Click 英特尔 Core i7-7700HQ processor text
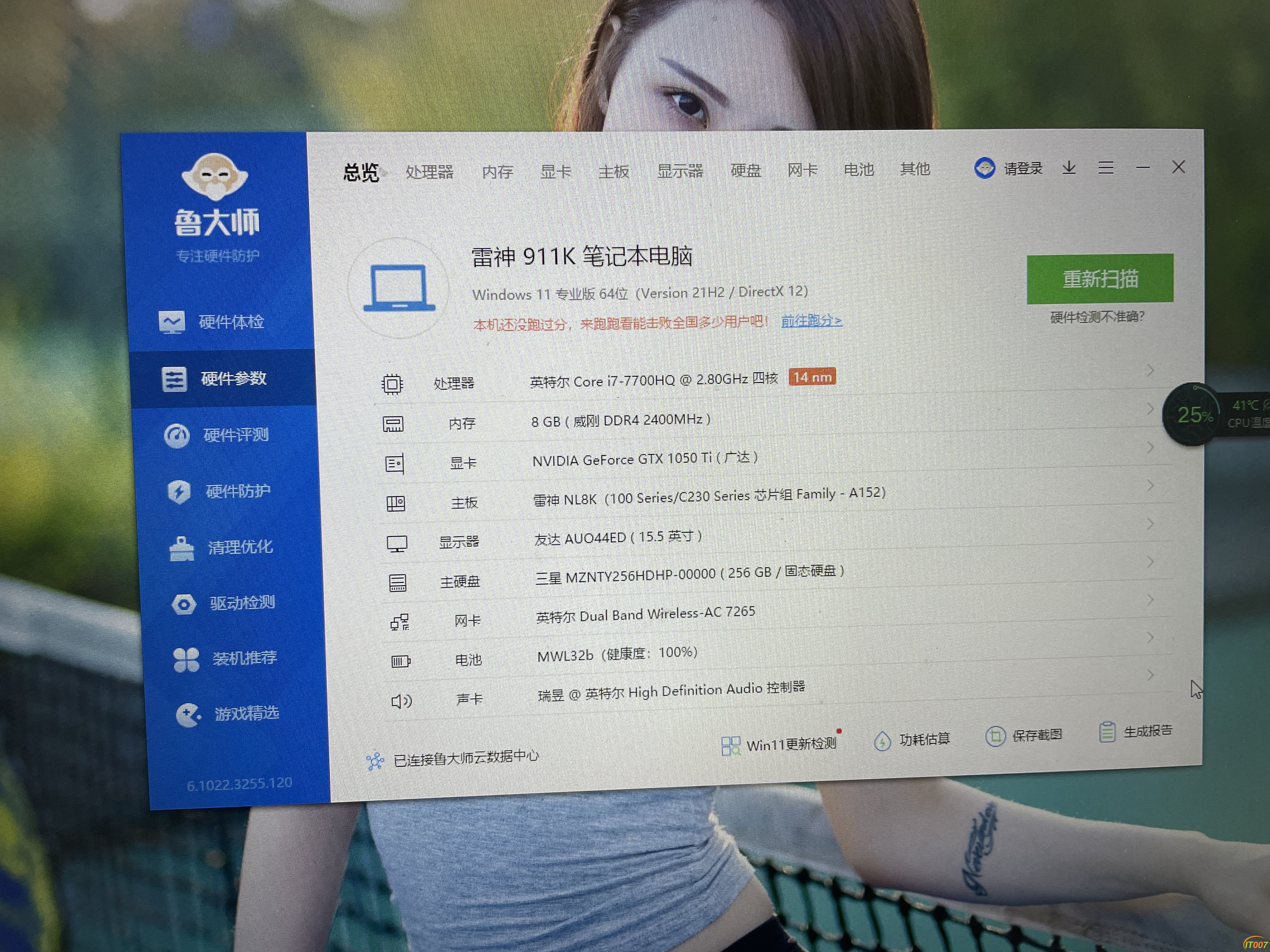Screen dimensions: 1270x952 653,380
